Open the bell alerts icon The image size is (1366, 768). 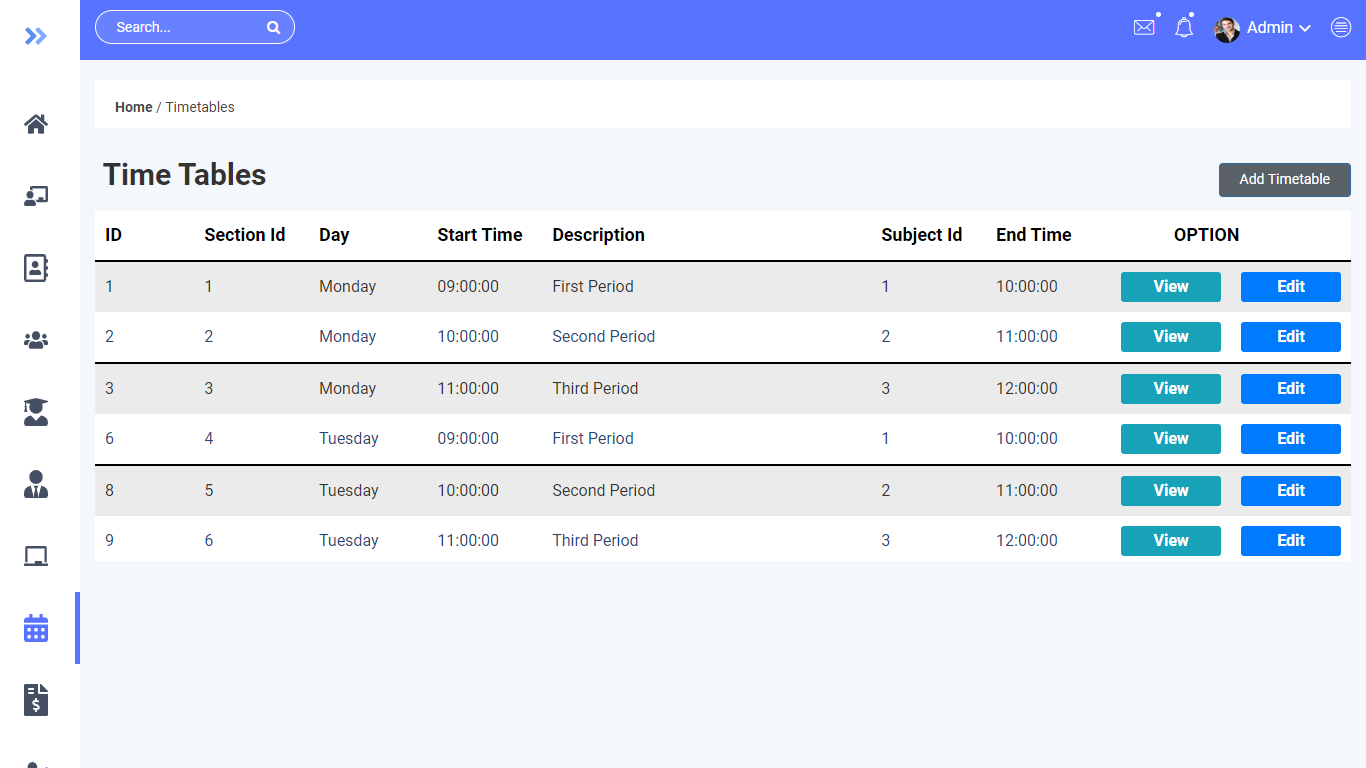[x=1184, y=28]
